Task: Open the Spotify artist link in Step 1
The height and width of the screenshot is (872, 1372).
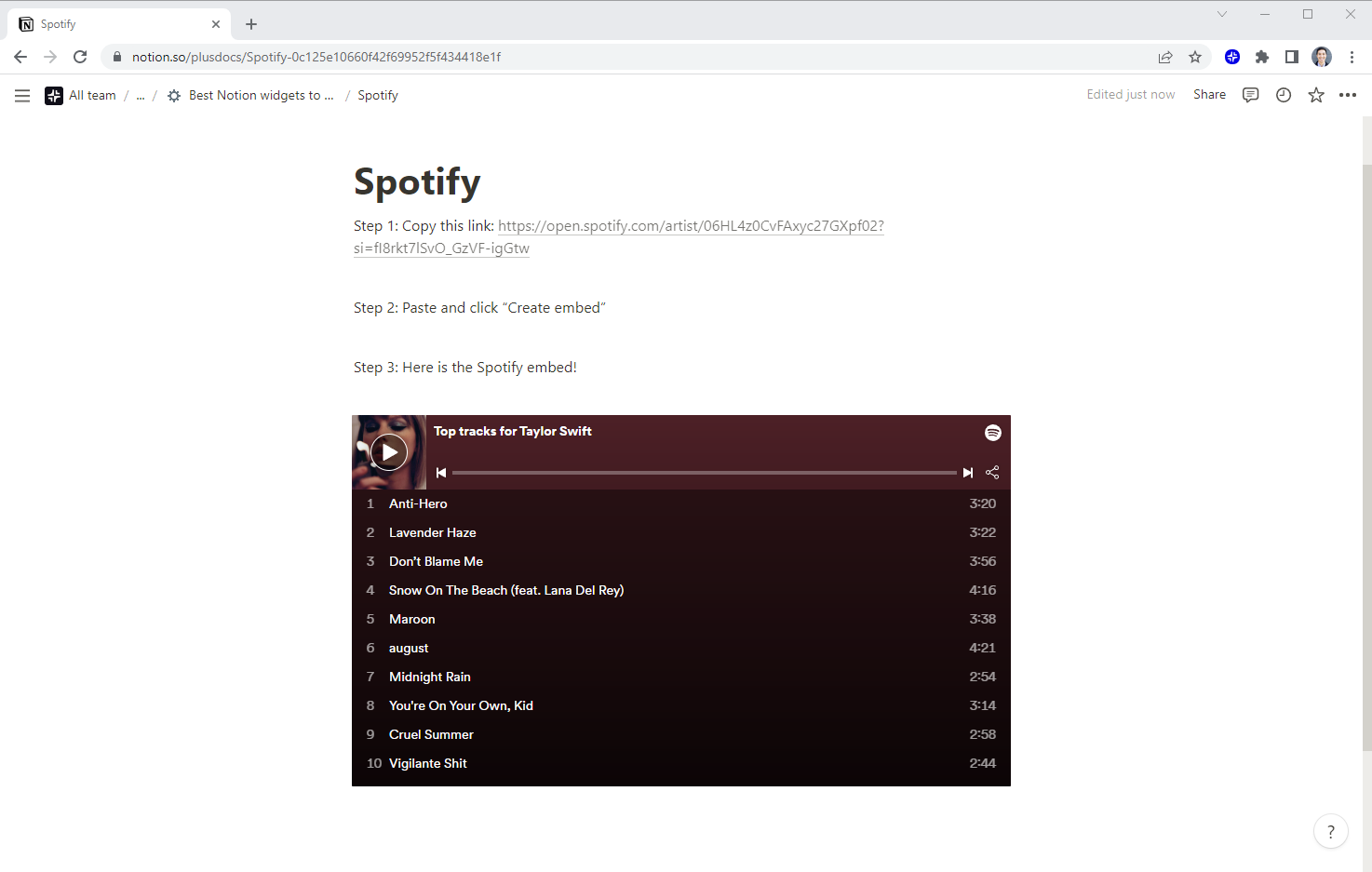Action: pyautogui.click(x=691, y=226)
